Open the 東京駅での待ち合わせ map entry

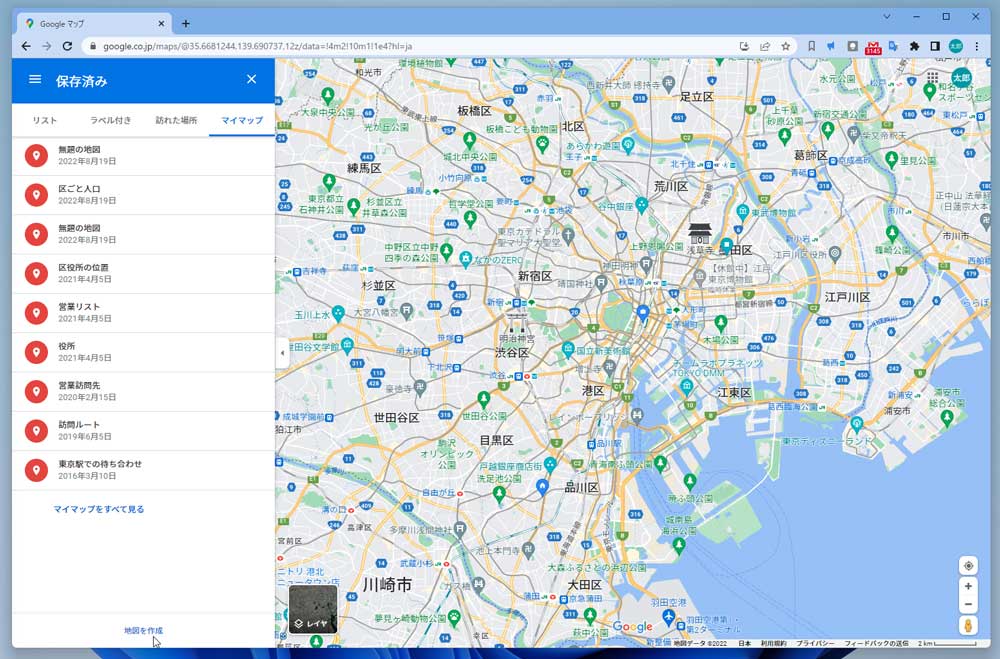(x=143, y=470)
